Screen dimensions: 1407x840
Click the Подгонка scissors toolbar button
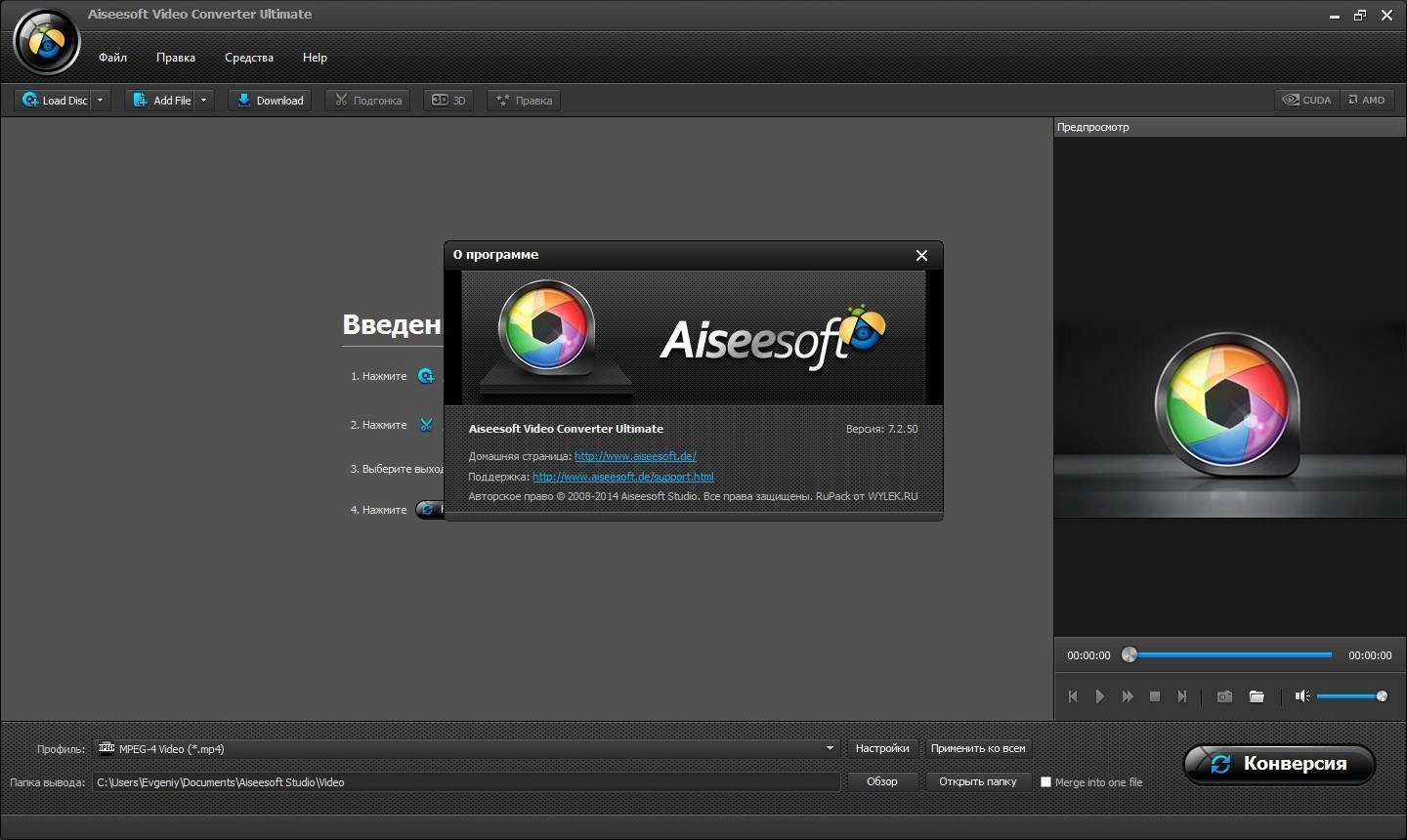tap(367, 100)
